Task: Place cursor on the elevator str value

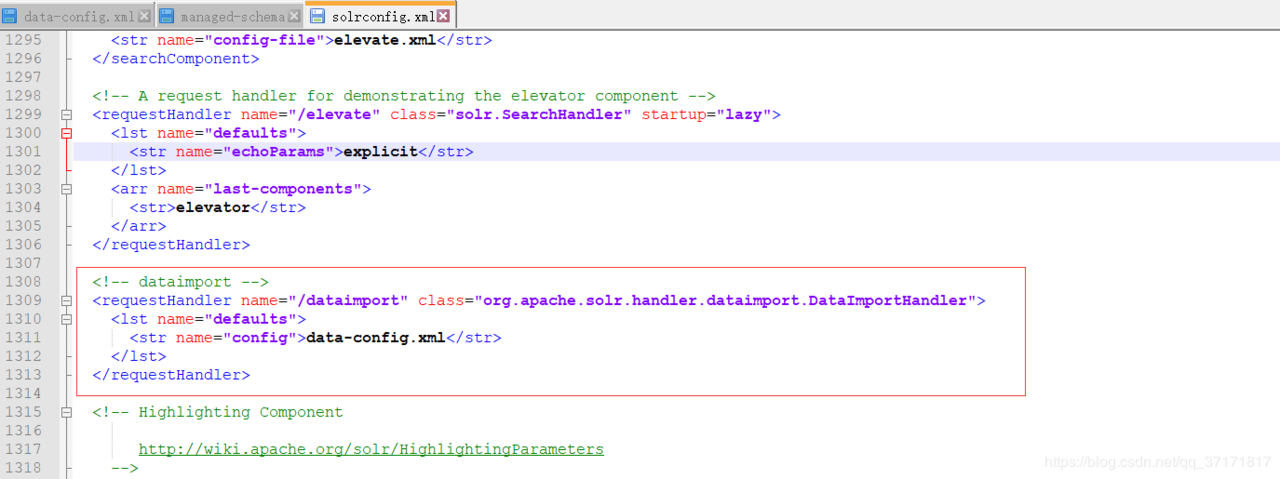Action: (212, 208)
